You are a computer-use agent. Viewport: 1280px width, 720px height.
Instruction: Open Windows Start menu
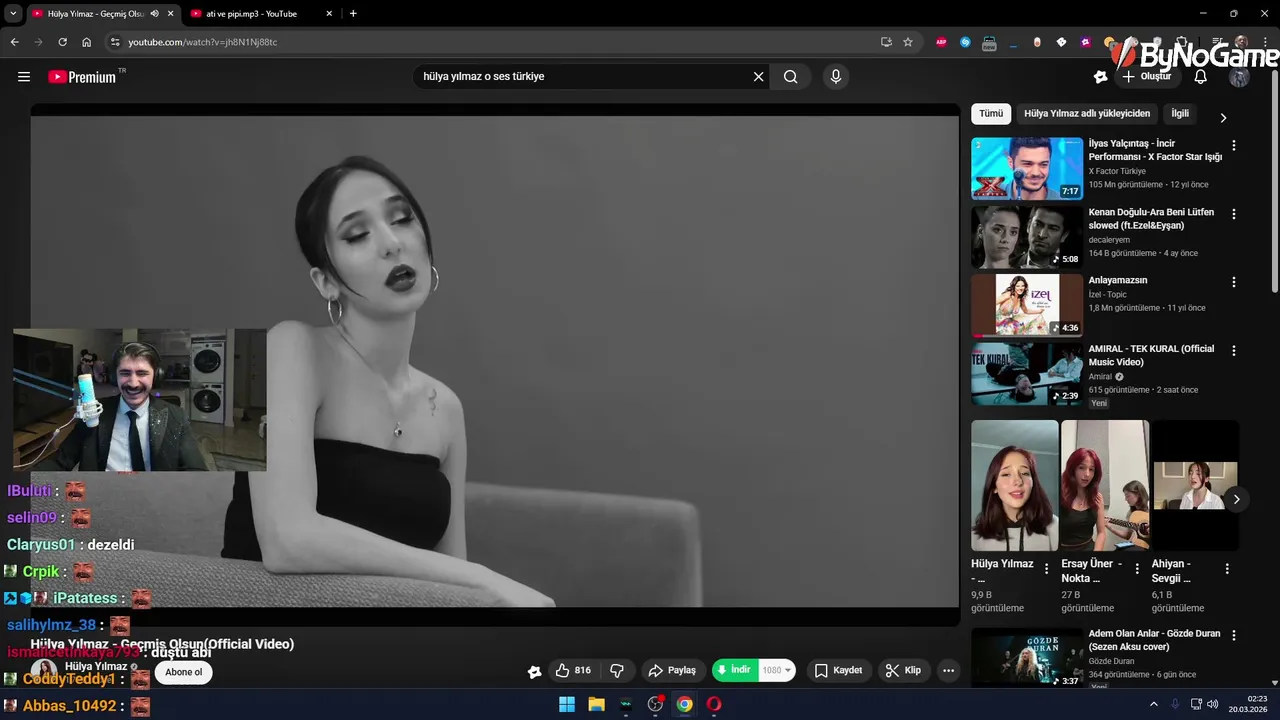tap(567, 704)
